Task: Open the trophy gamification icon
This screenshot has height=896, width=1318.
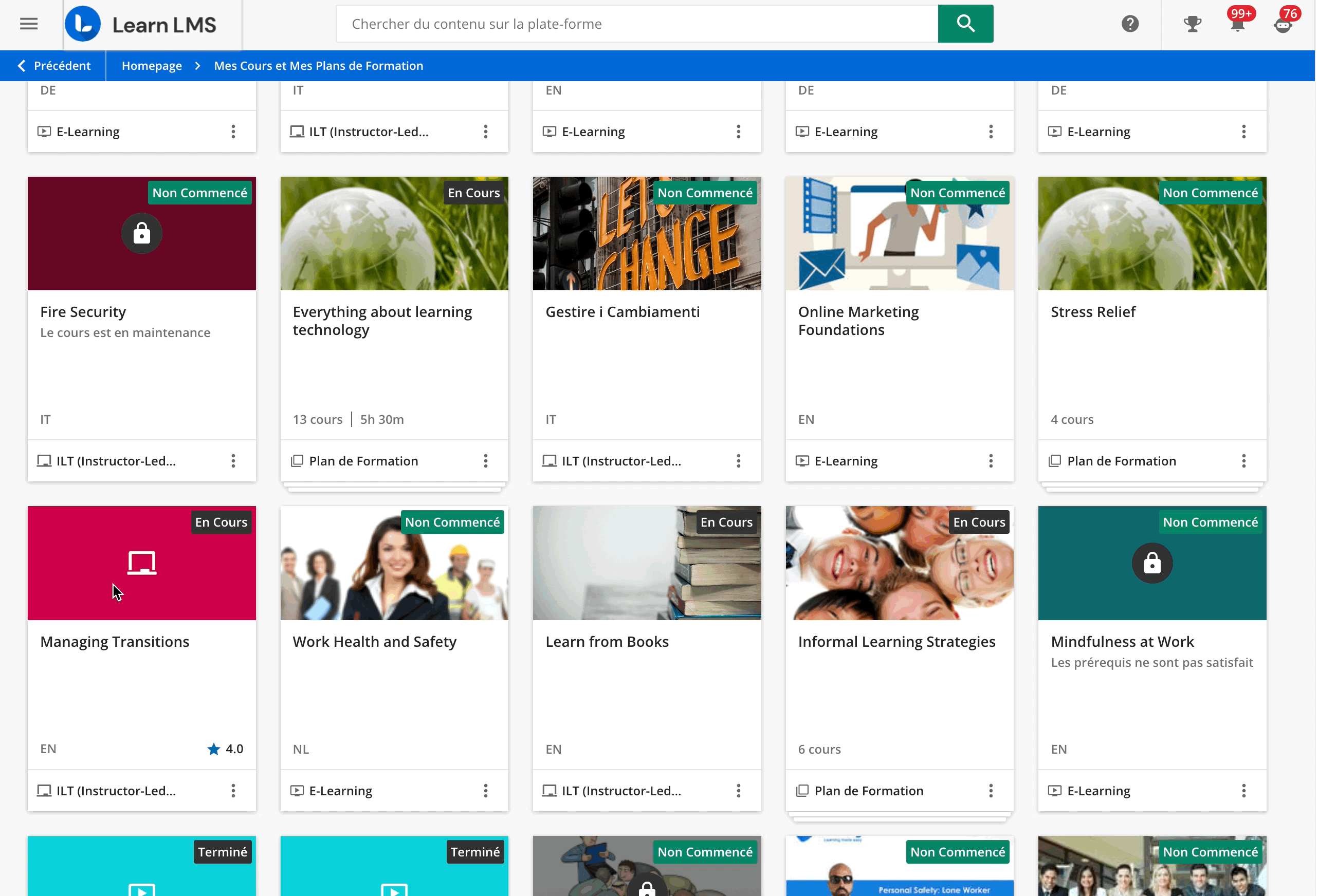Action: pyautogui.click(x=1192, y=24)
